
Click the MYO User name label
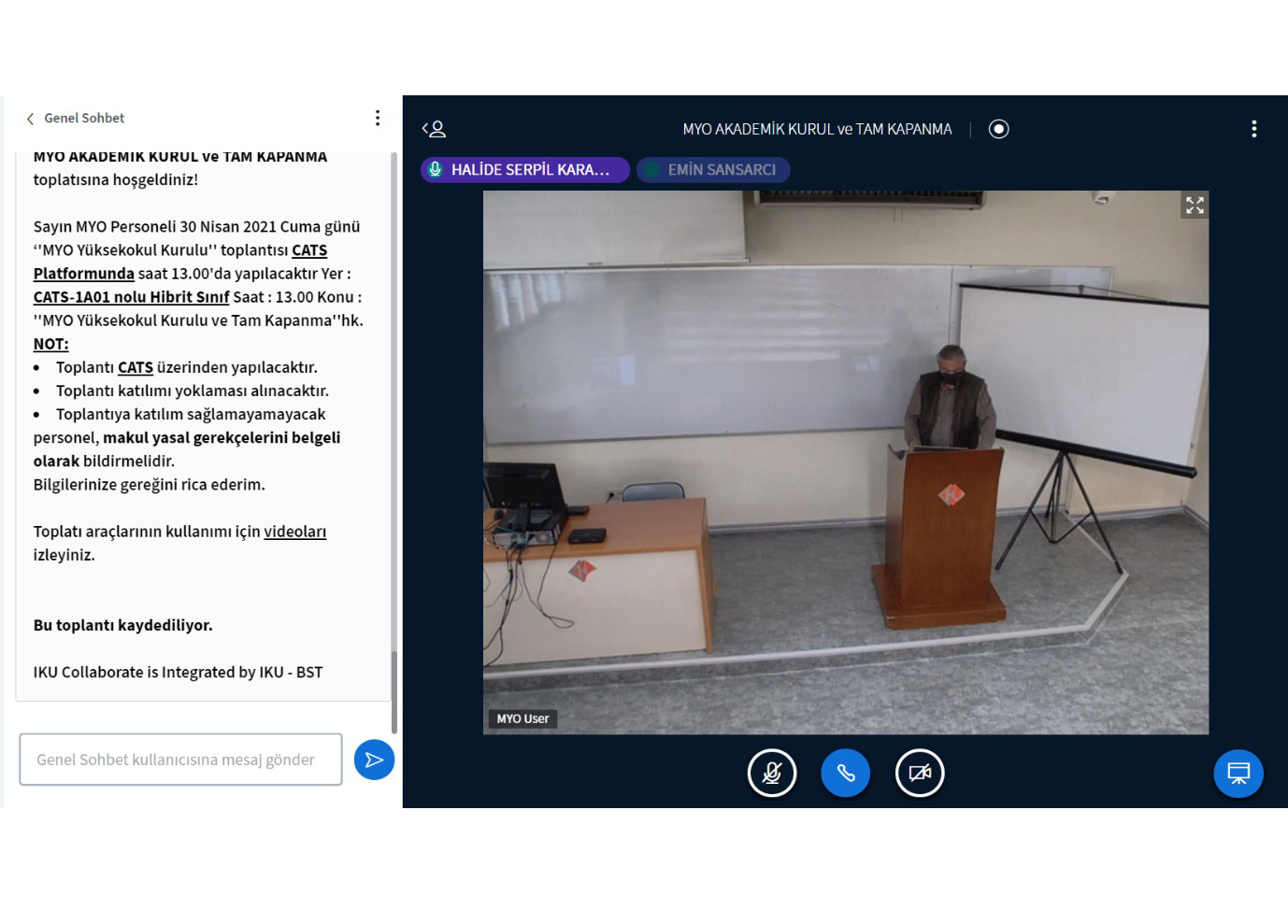point(522,718)
